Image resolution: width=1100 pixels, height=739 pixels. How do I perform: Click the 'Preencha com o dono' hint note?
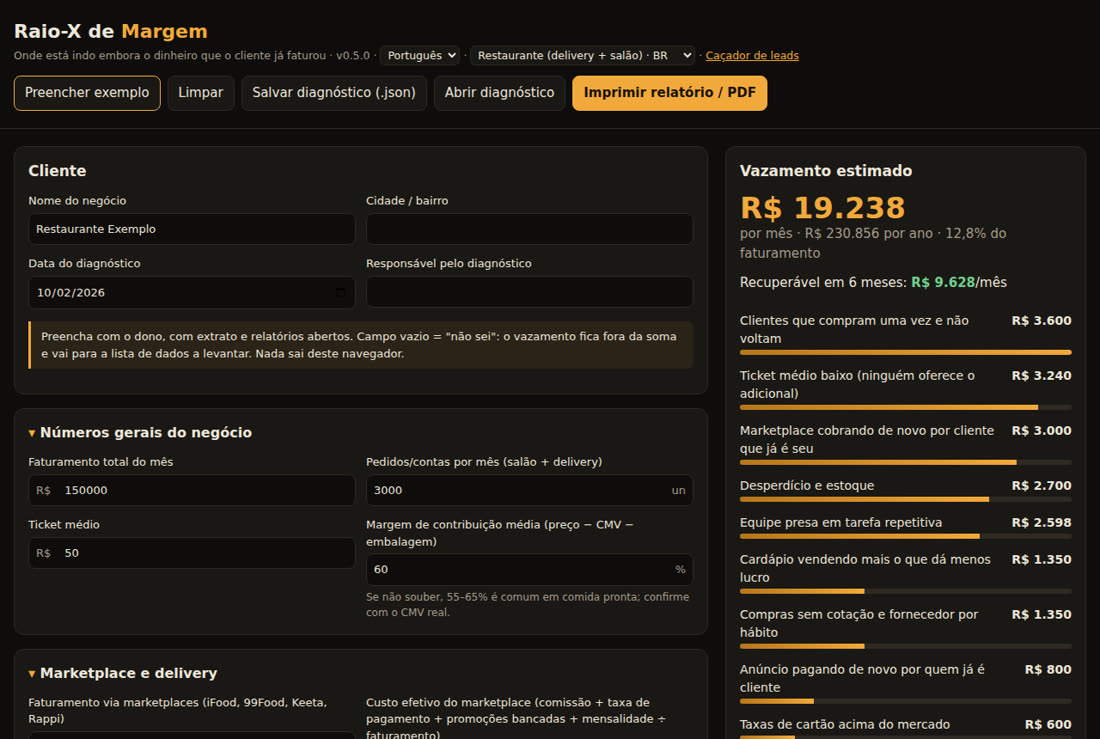(x=361, y=345)
